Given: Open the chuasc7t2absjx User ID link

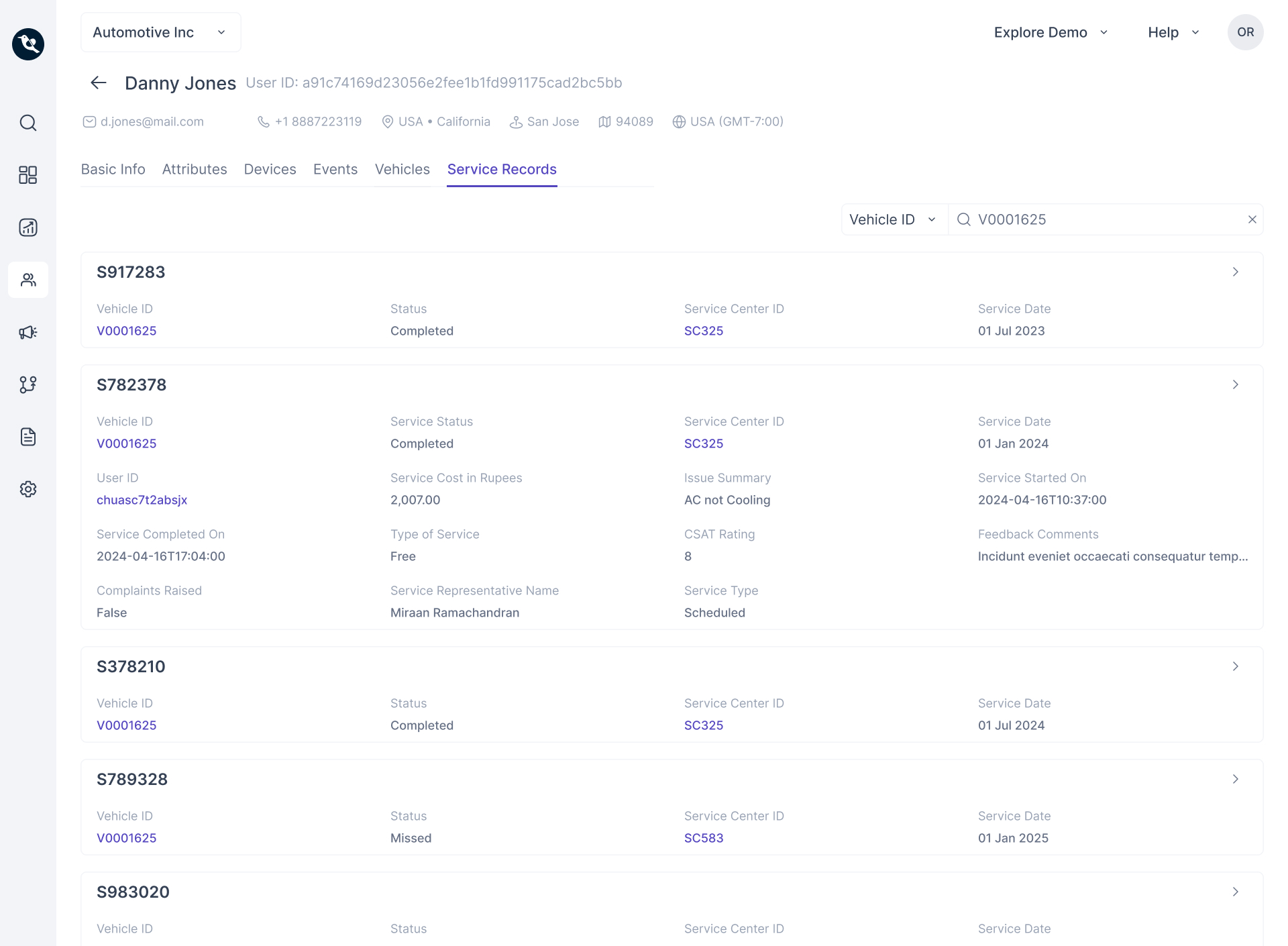Looking at the screenshot, I should [x=142, y=500].
